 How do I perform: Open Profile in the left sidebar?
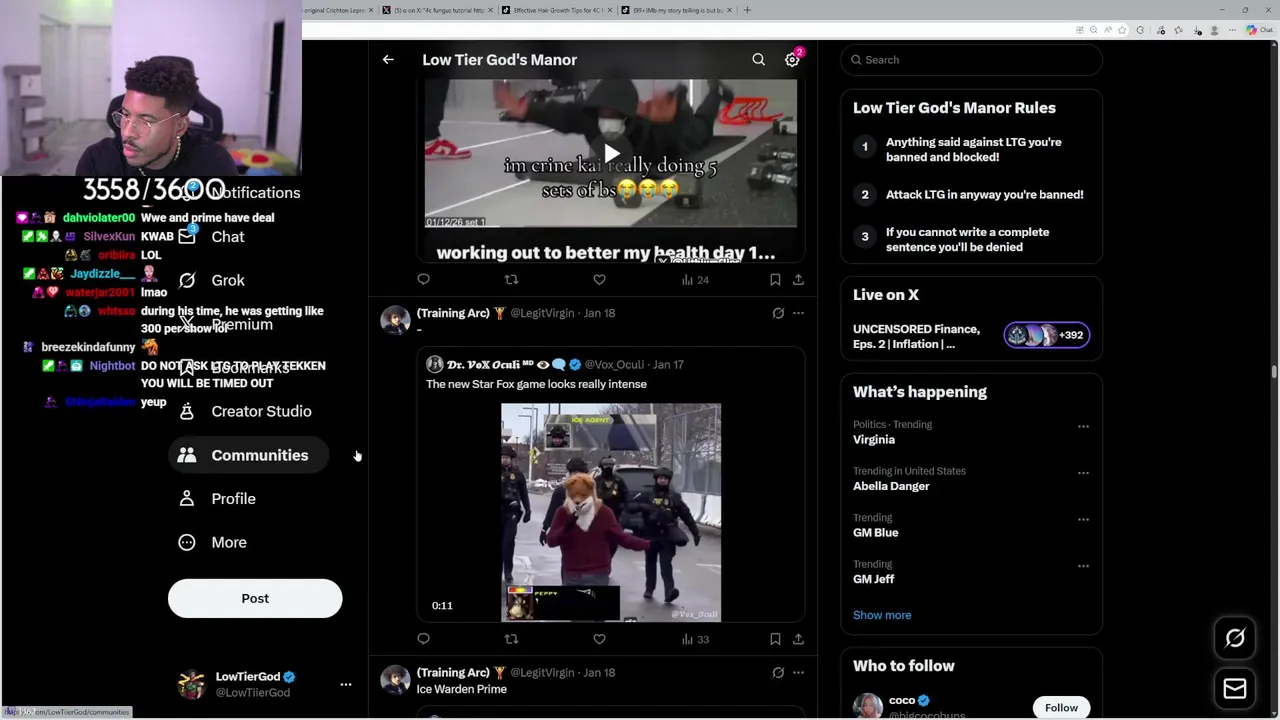[233, 499]
